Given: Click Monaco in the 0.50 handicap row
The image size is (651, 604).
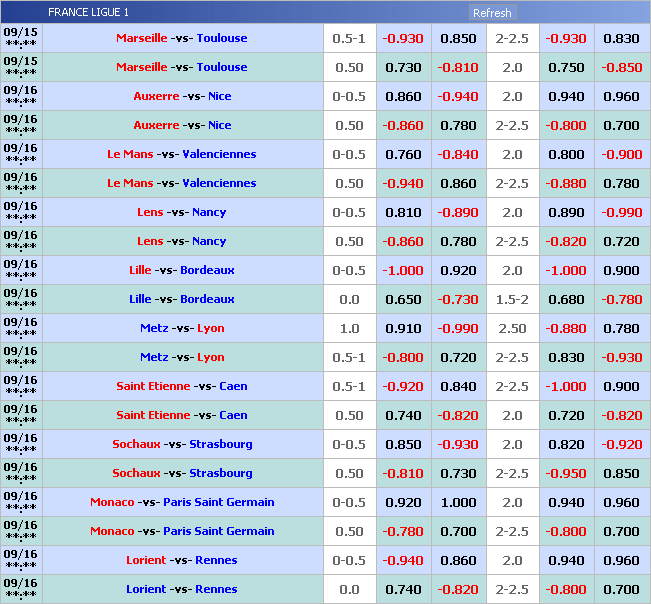Looking at the screenshot, I should (x=111, y=531).
